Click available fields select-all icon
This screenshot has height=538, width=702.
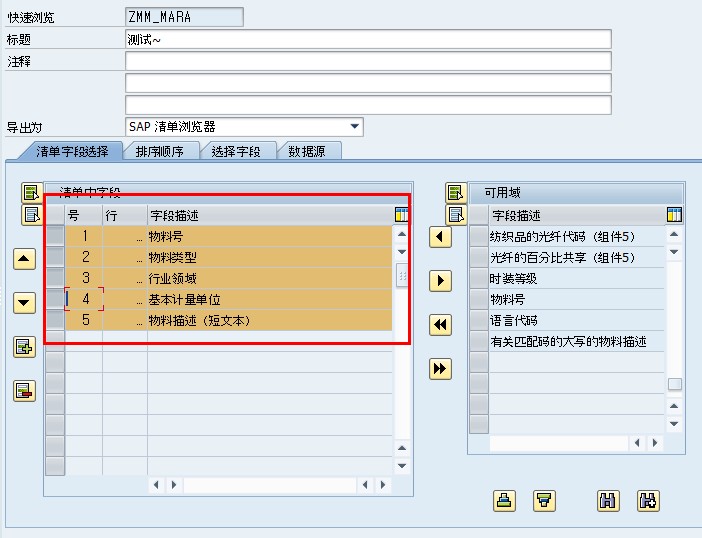coord(456,193)
